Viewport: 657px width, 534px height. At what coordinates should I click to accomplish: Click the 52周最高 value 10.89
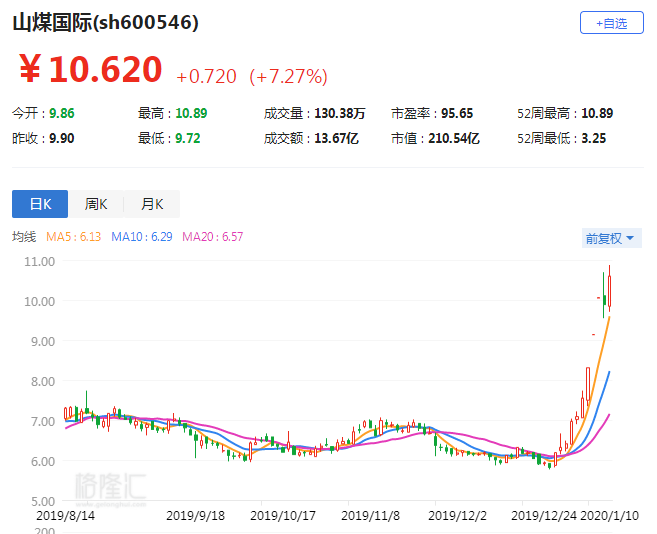597,113
